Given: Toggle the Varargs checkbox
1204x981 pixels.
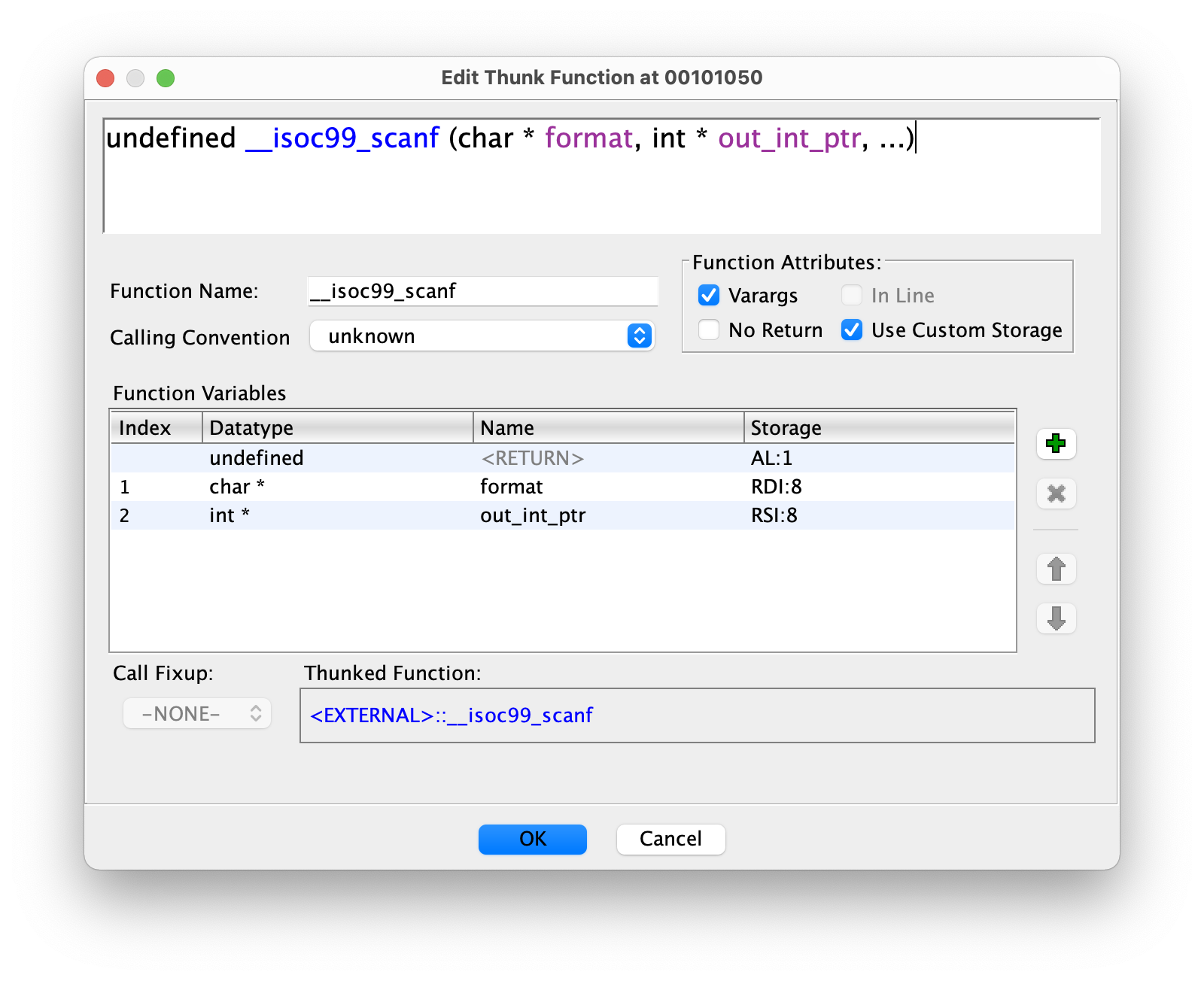Looking at the screenshot, I should tap(709, 296).
